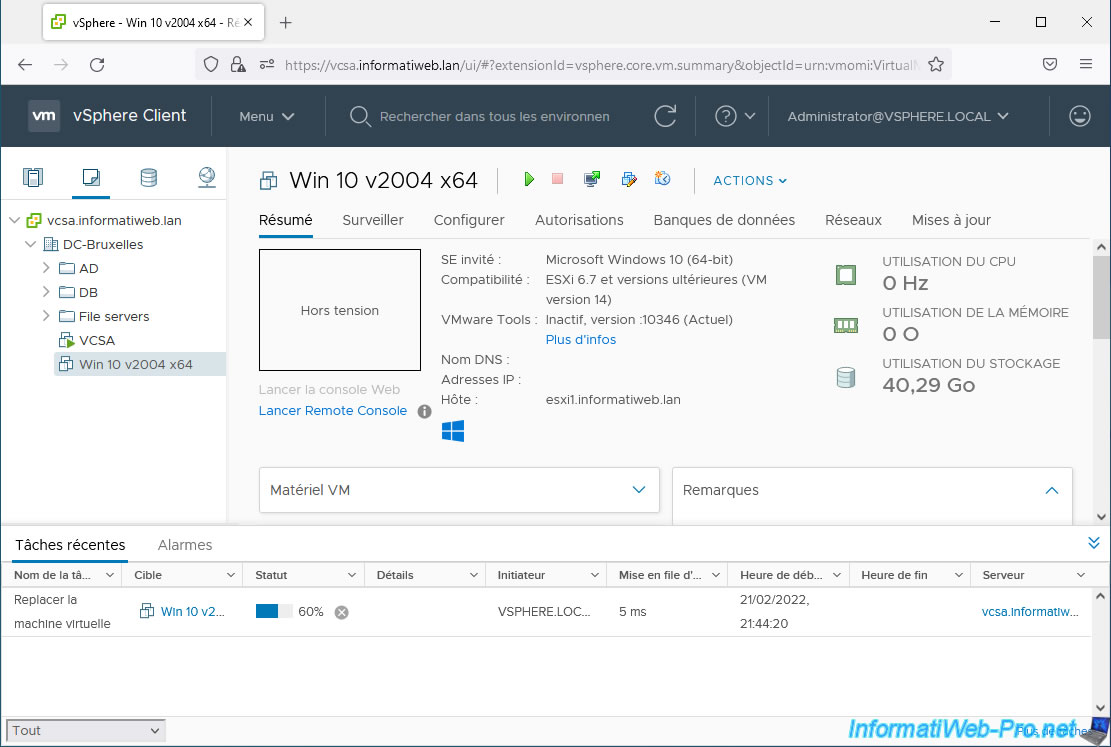Click the edit VM settings icon
1111x747 pixels.
pos(628,179)
